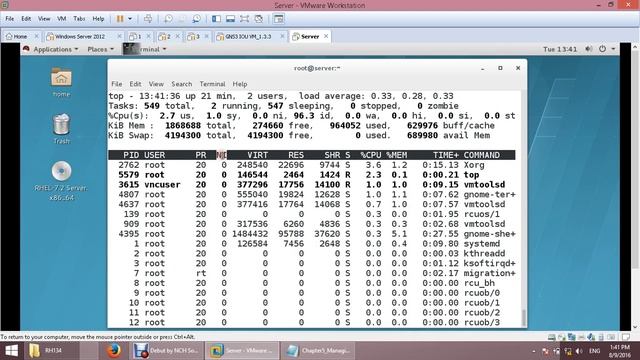Viewport: 640px width, 360px height.
Task: Click the VMware status bar message log icon
Action: click(625, 337)
